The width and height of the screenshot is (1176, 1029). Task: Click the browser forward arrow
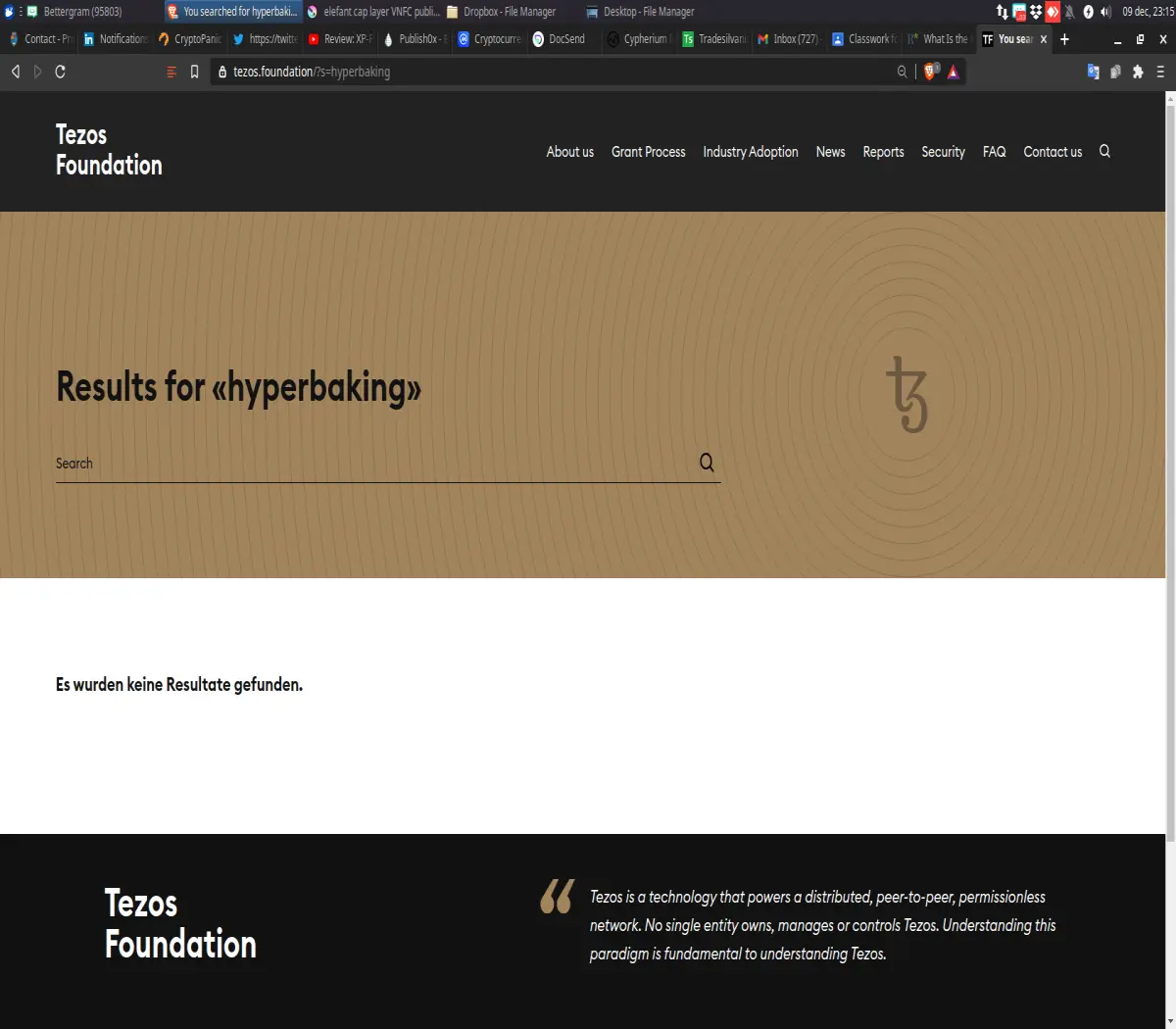[x=37, y=72]
